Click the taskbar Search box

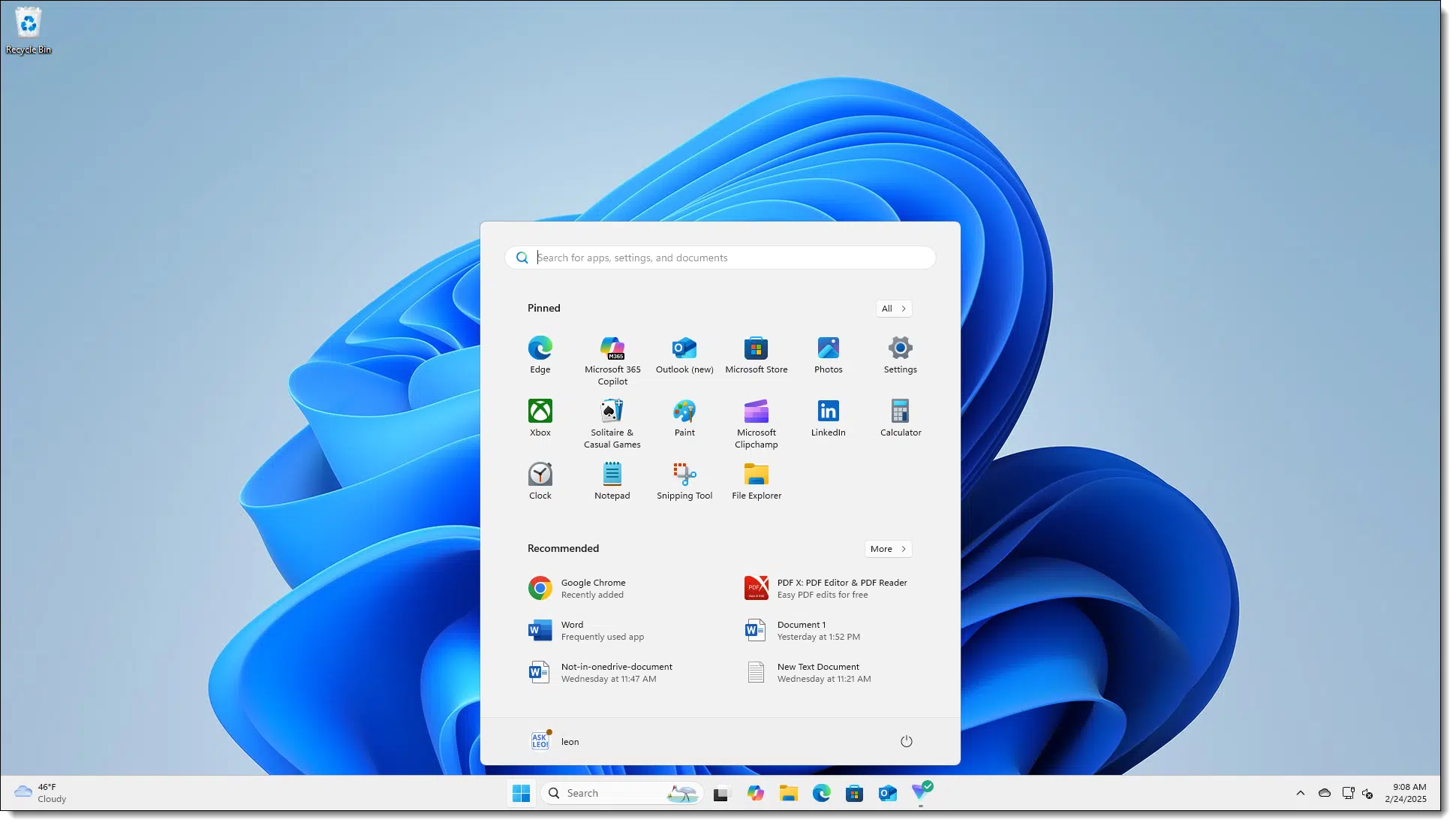point(621,793)
